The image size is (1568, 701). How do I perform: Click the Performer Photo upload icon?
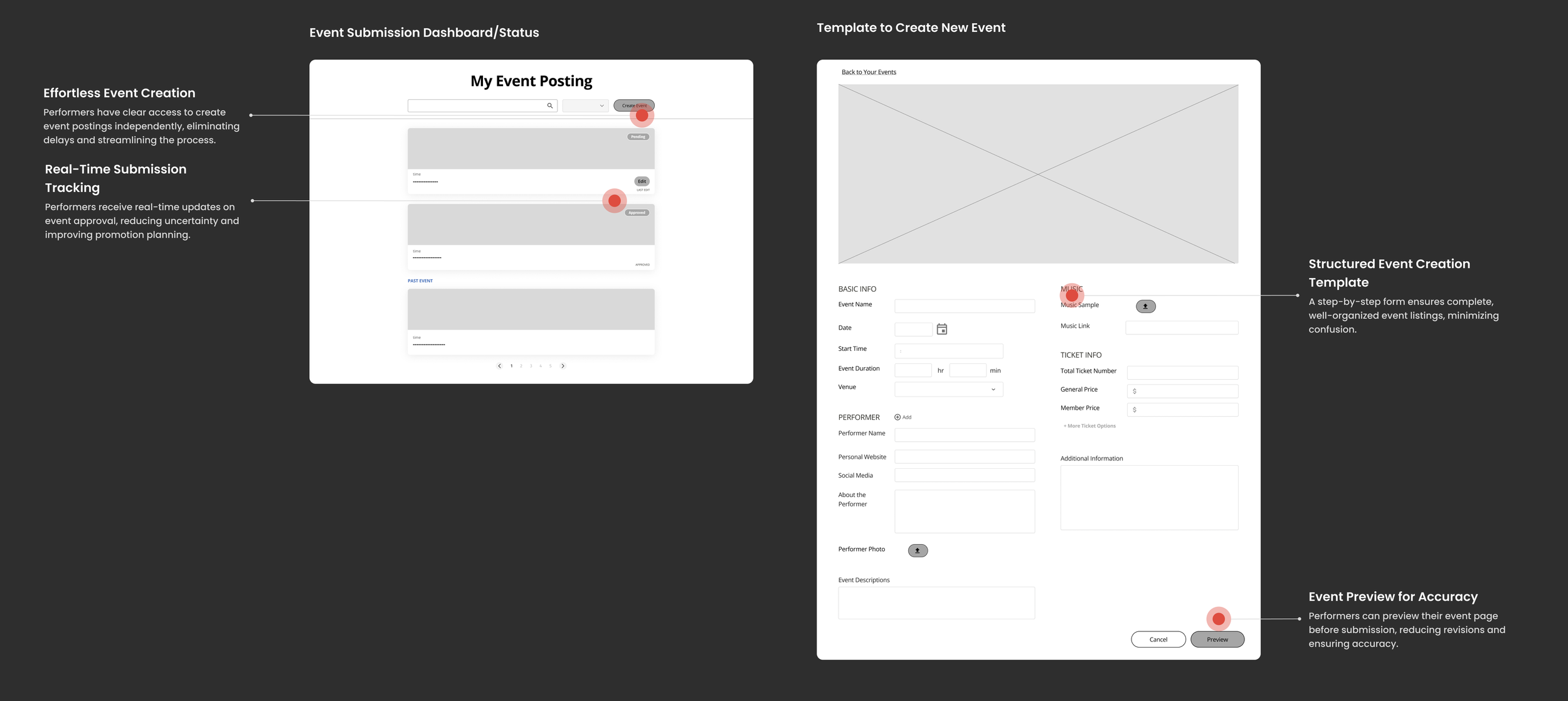coord(918,550)
